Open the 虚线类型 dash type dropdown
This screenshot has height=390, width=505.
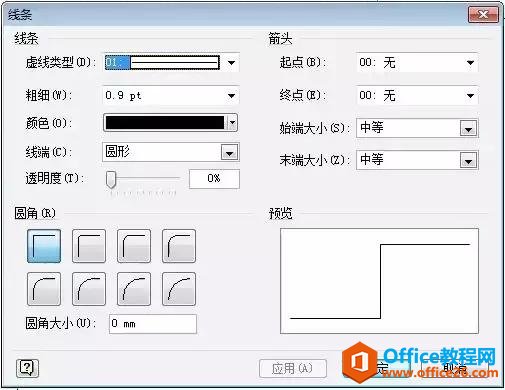pyautogui.click(x=231, y=63)
